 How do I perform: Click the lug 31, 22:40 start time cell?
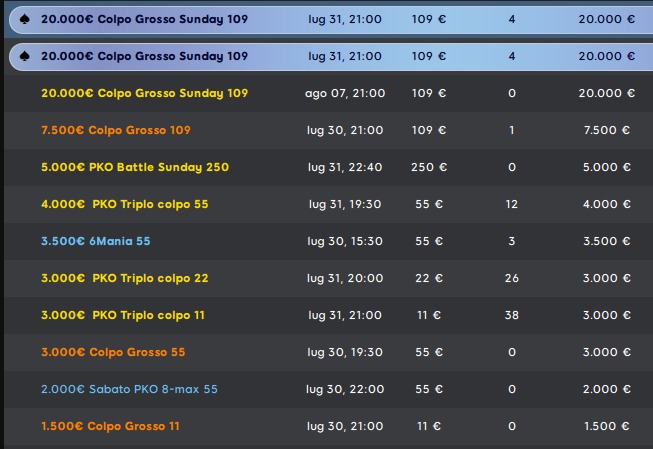click(345, 167)
